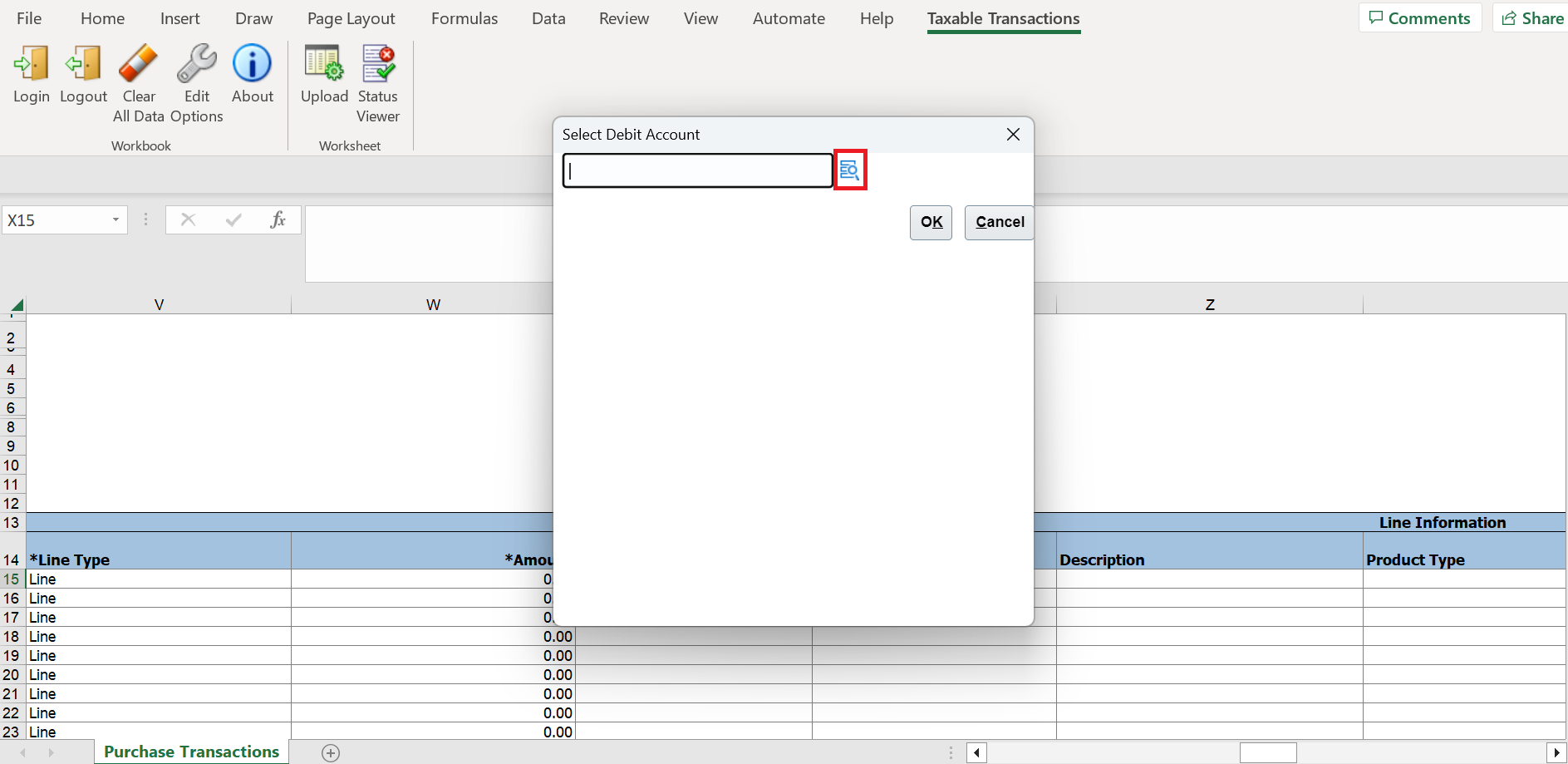Screen dimensions: 1568x764
Task: Open the Comments pane
Action: pos(1420,17)
